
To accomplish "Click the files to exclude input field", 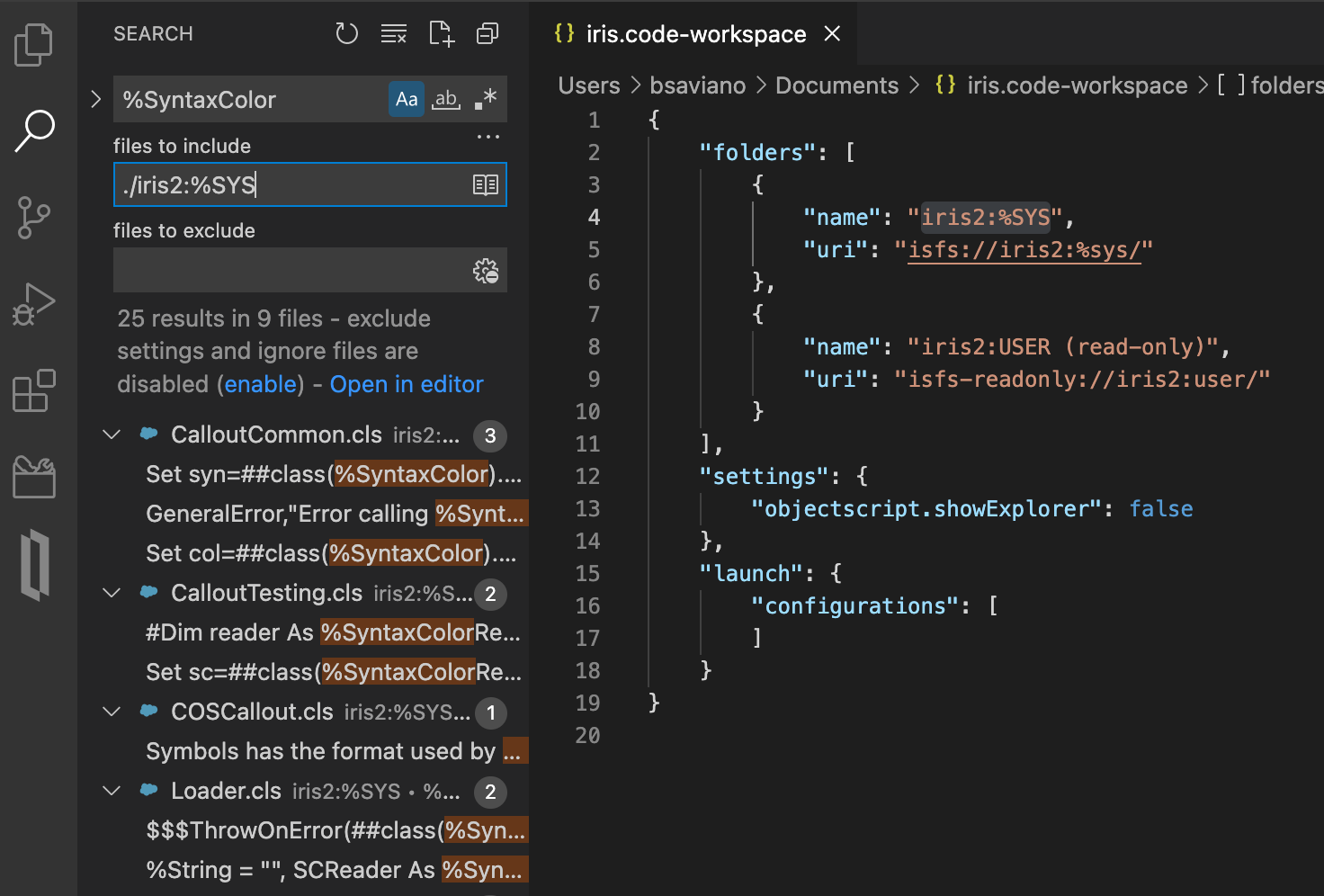I will pos(288,270).
